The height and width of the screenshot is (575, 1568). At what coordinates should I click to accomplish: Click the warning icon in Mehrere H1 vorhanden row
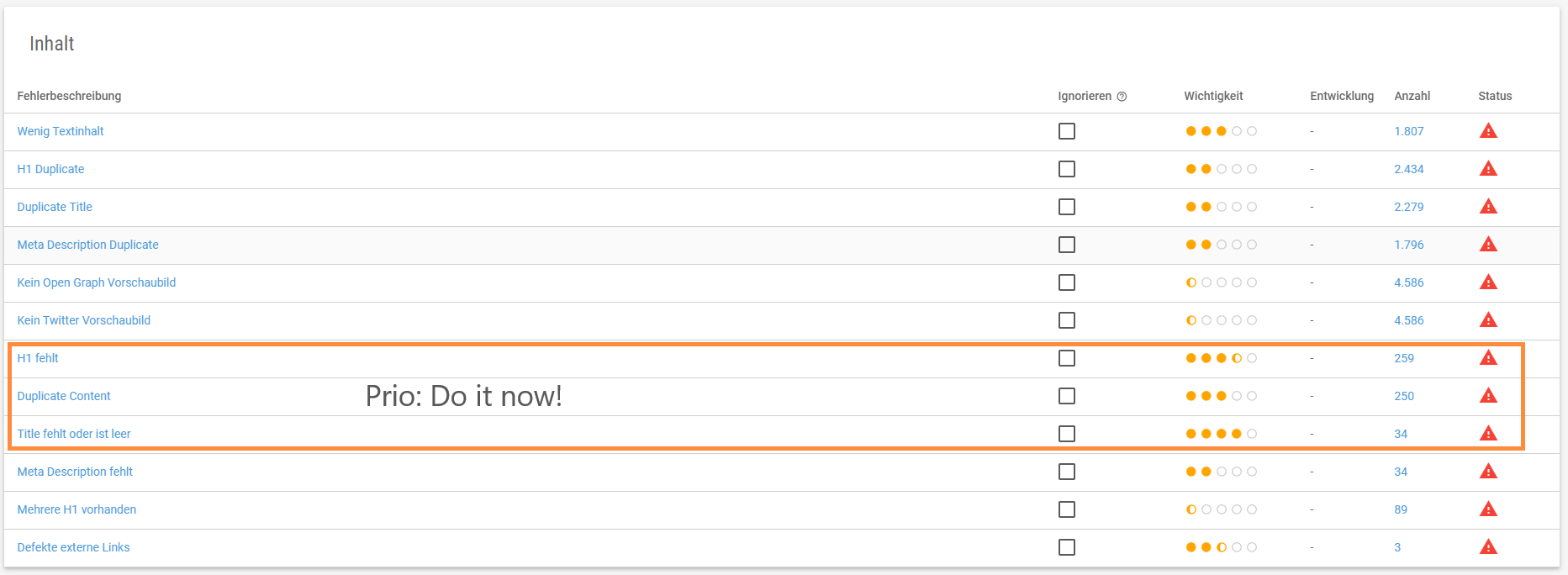[x=1488, y=509]
